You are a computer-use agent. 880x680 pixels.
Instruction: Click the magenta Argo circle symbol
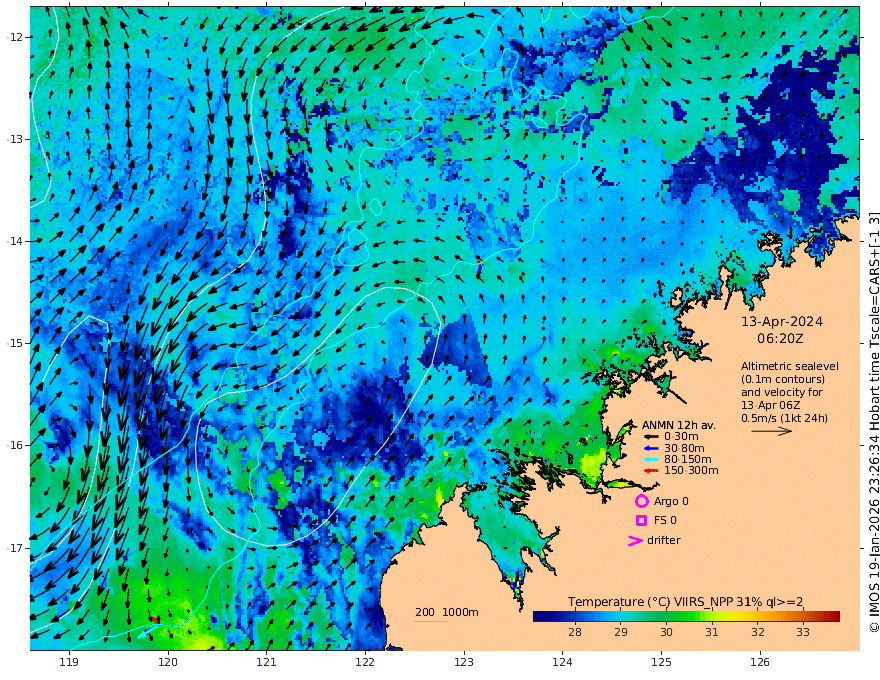pyautogui.click(x=641, y=501)
